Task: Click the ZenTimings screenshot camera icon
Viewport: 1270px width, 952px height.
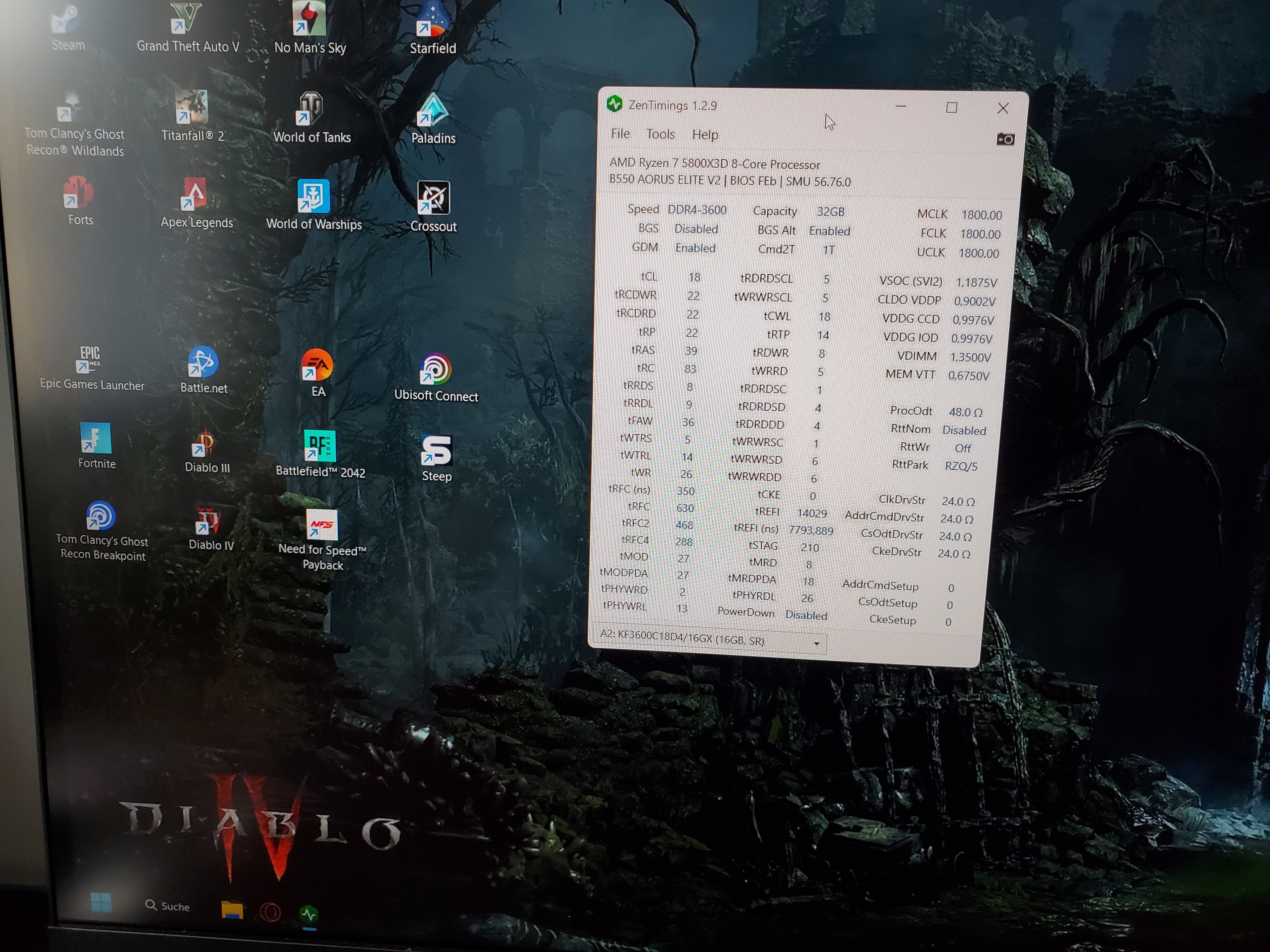Action: (1005, 139)
